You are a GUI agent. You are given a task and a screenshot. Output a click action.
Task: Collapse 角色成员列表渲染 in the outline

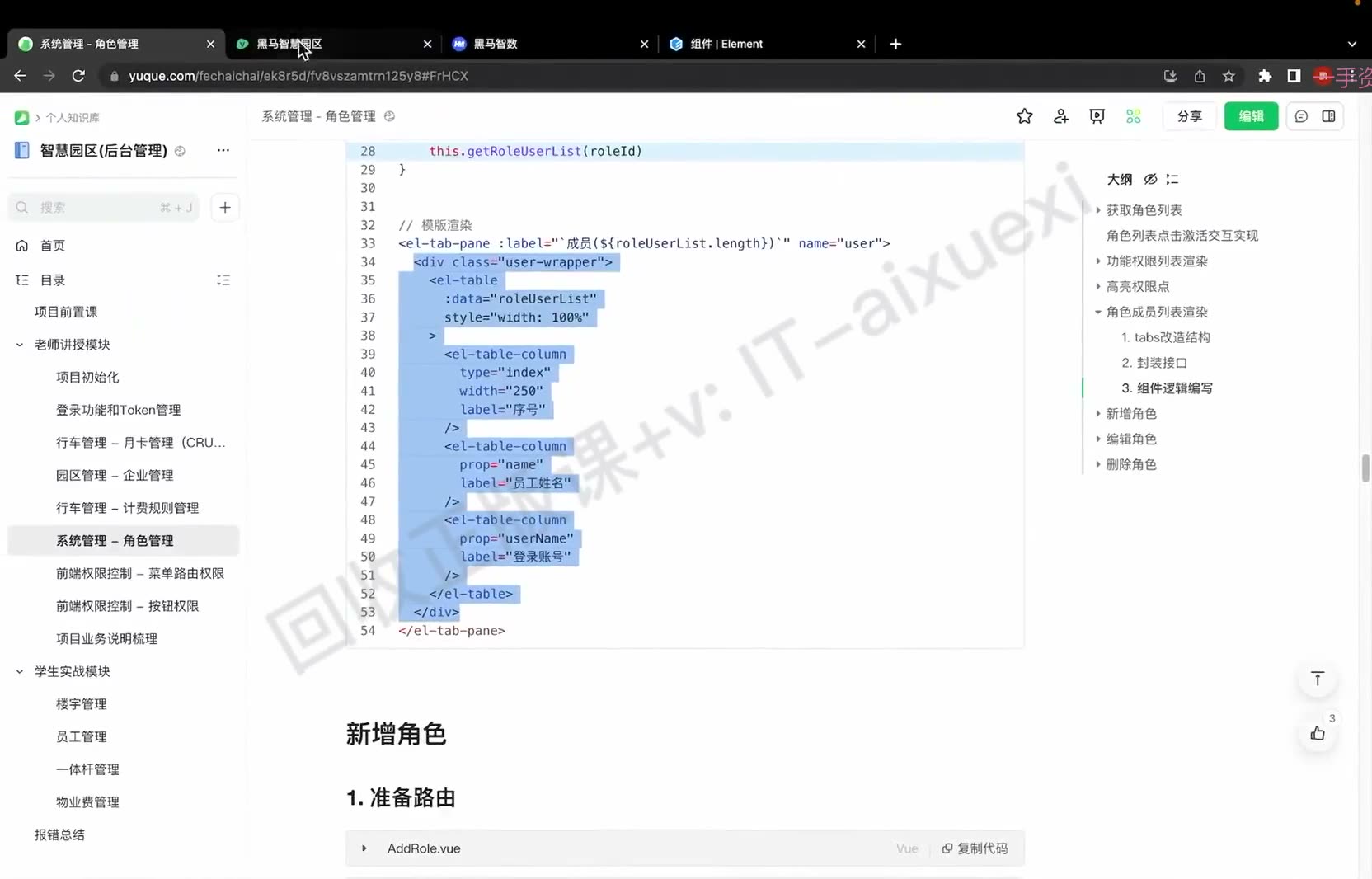pos(1097,312)
